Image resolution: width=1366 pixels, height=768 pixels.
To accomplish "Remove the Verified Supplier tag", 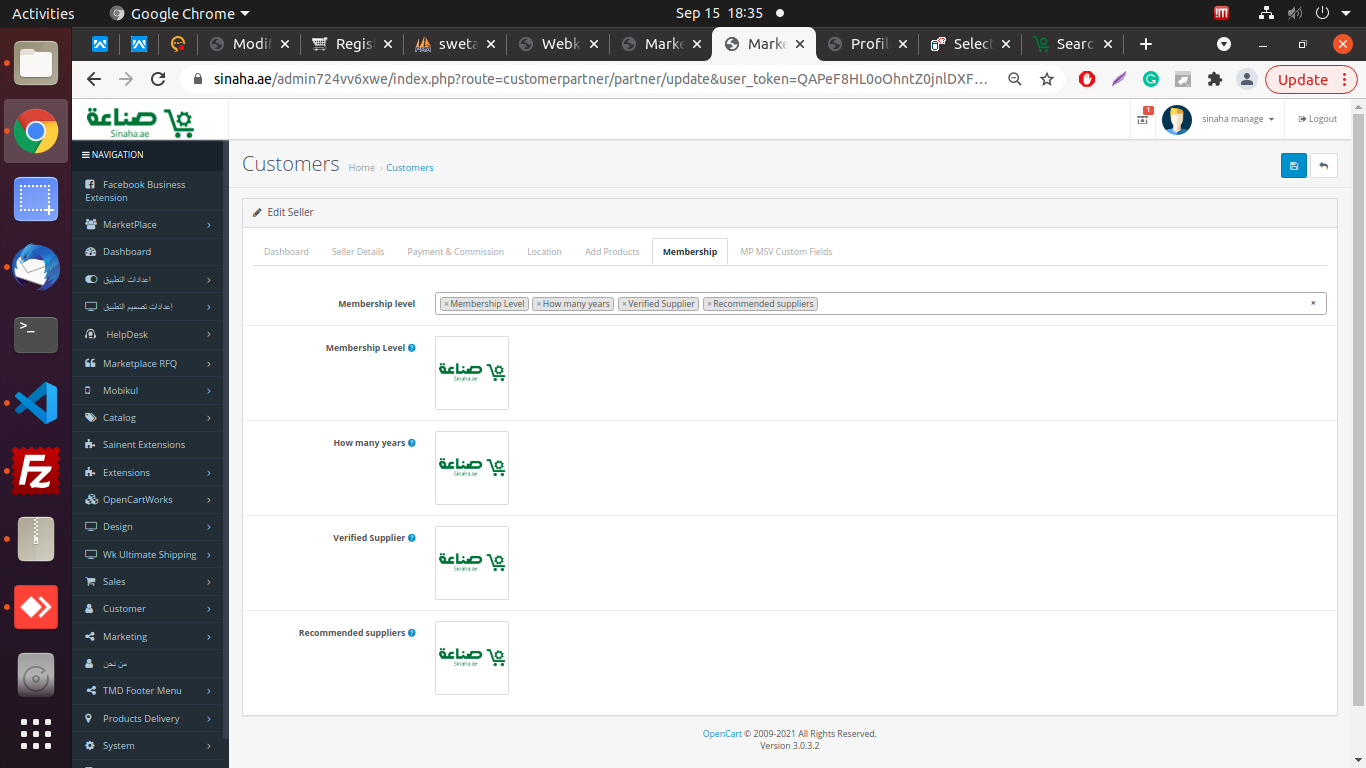I will pyautogui.click(x=624, y=304).
